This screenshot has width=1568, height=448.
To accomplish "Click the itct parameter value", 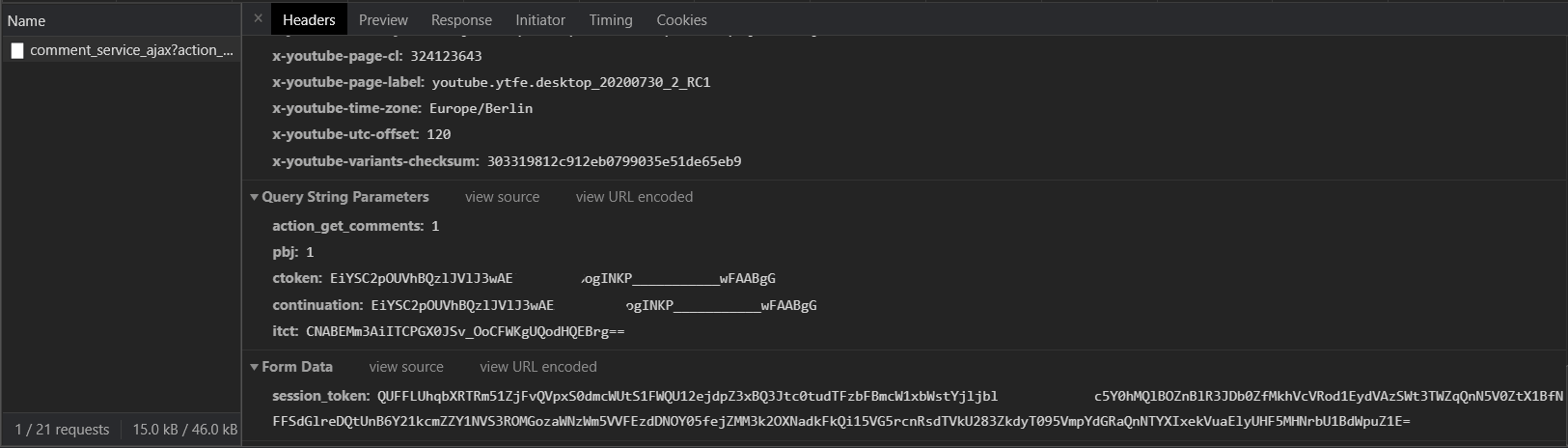I will click(465, 331).
